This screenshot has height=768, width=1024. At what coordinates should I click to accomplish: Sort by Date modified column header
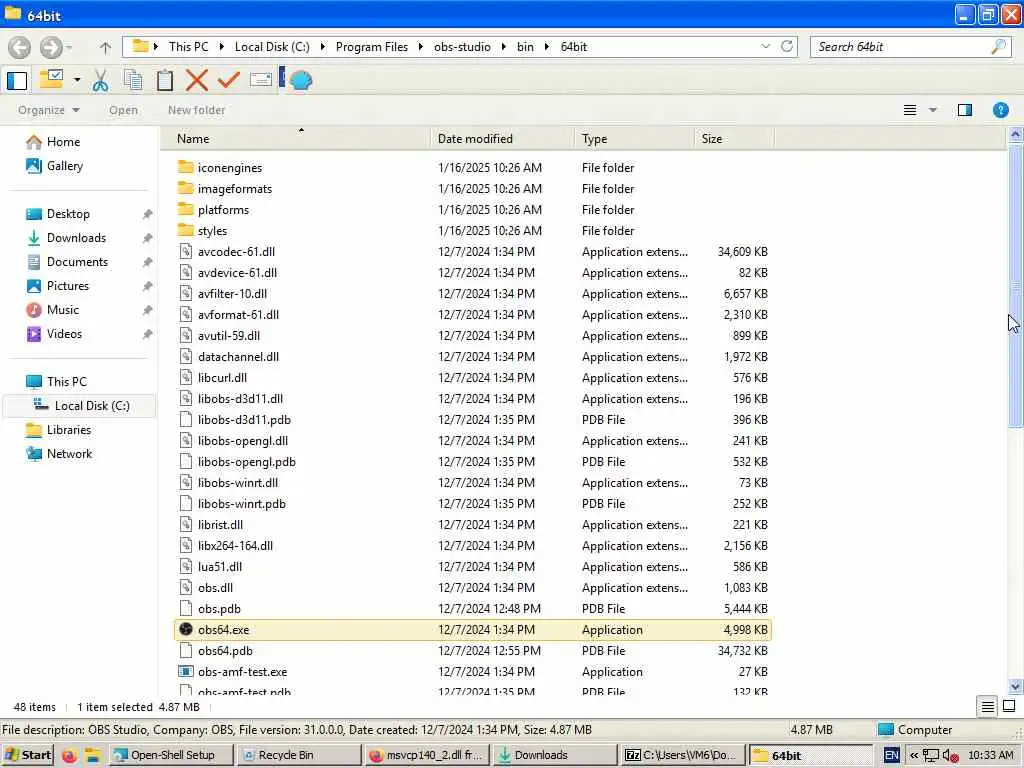coord(503,138)
